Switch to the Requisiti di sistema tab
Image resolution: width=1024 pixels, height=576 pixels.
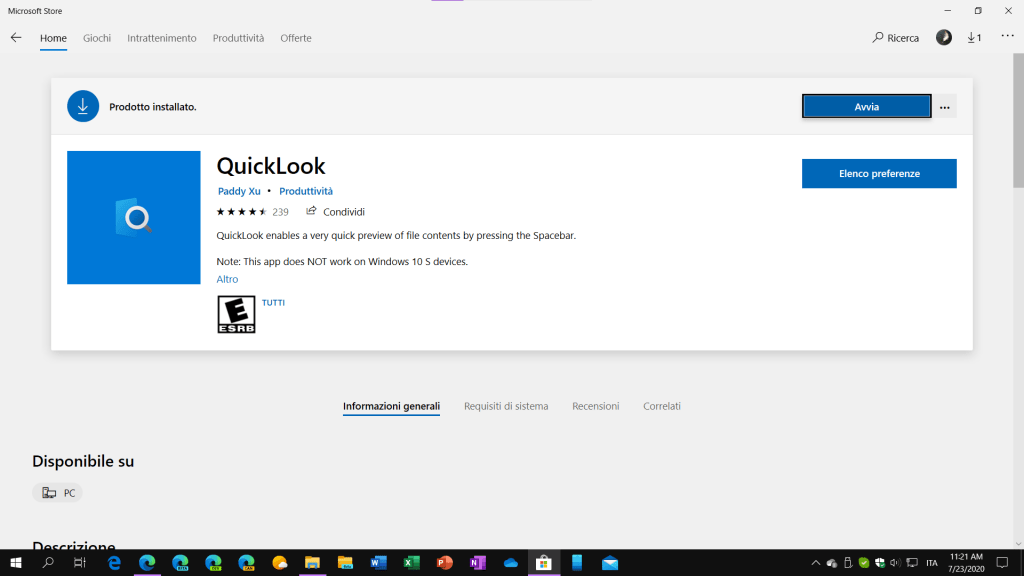coord(506,406)
